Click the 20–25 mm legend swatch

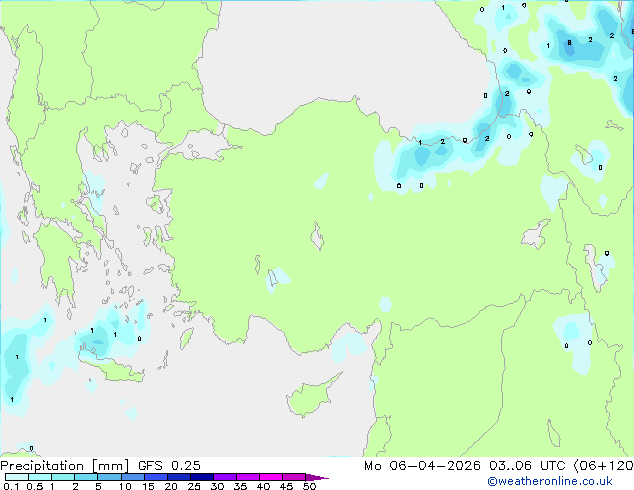(178, 477)
